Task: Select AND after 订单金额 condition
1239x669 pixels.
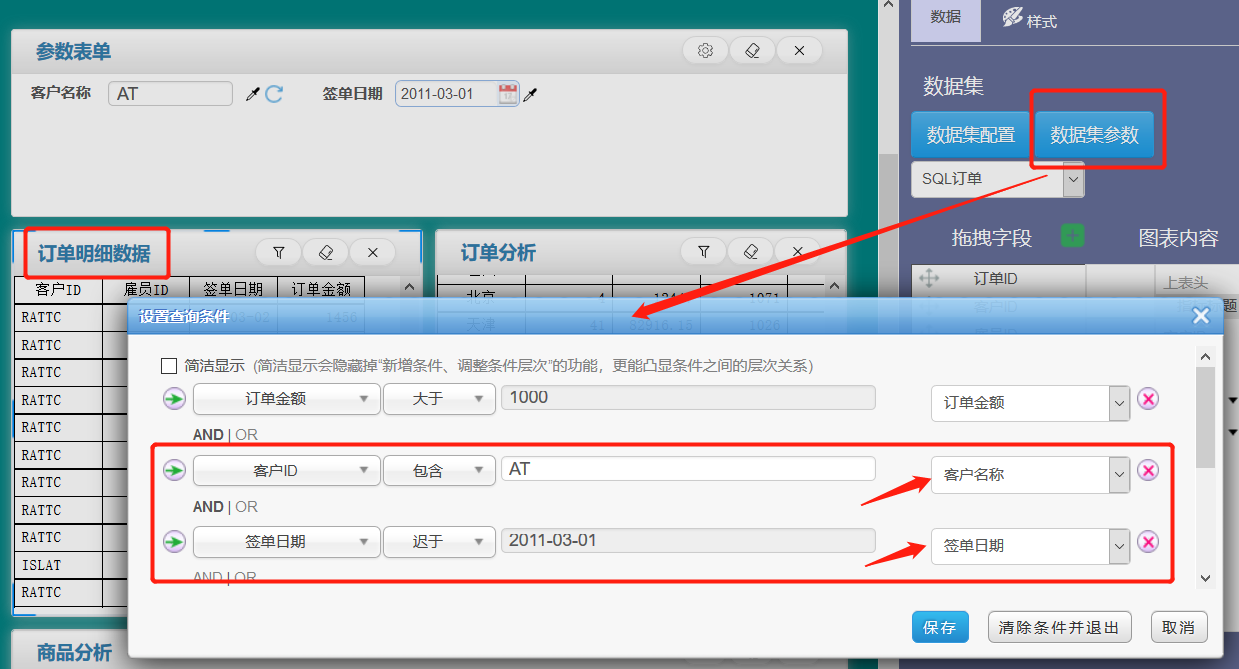Action: (208, 436)
